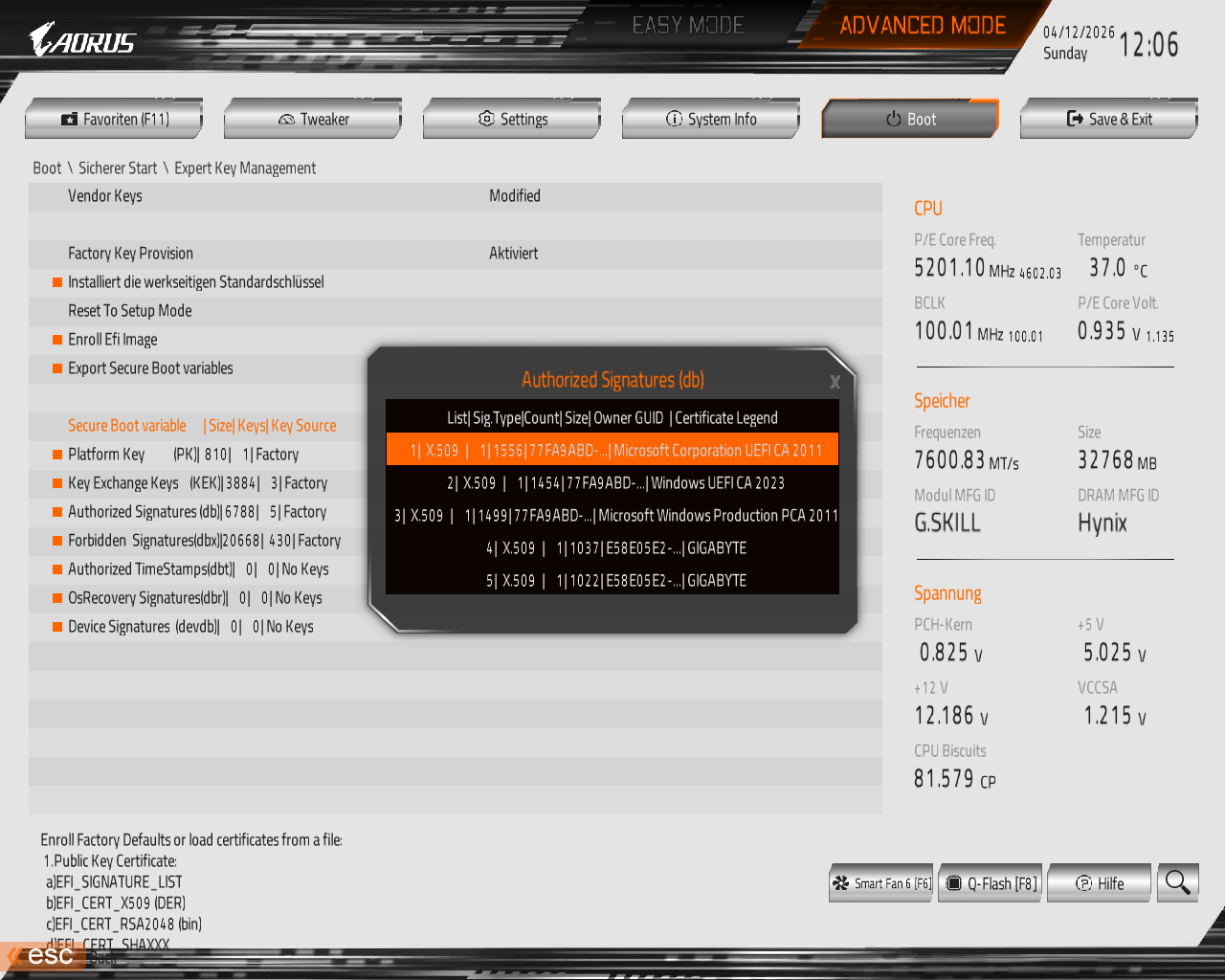Open the Smart Fan 6 utility

tap(881, 883)
